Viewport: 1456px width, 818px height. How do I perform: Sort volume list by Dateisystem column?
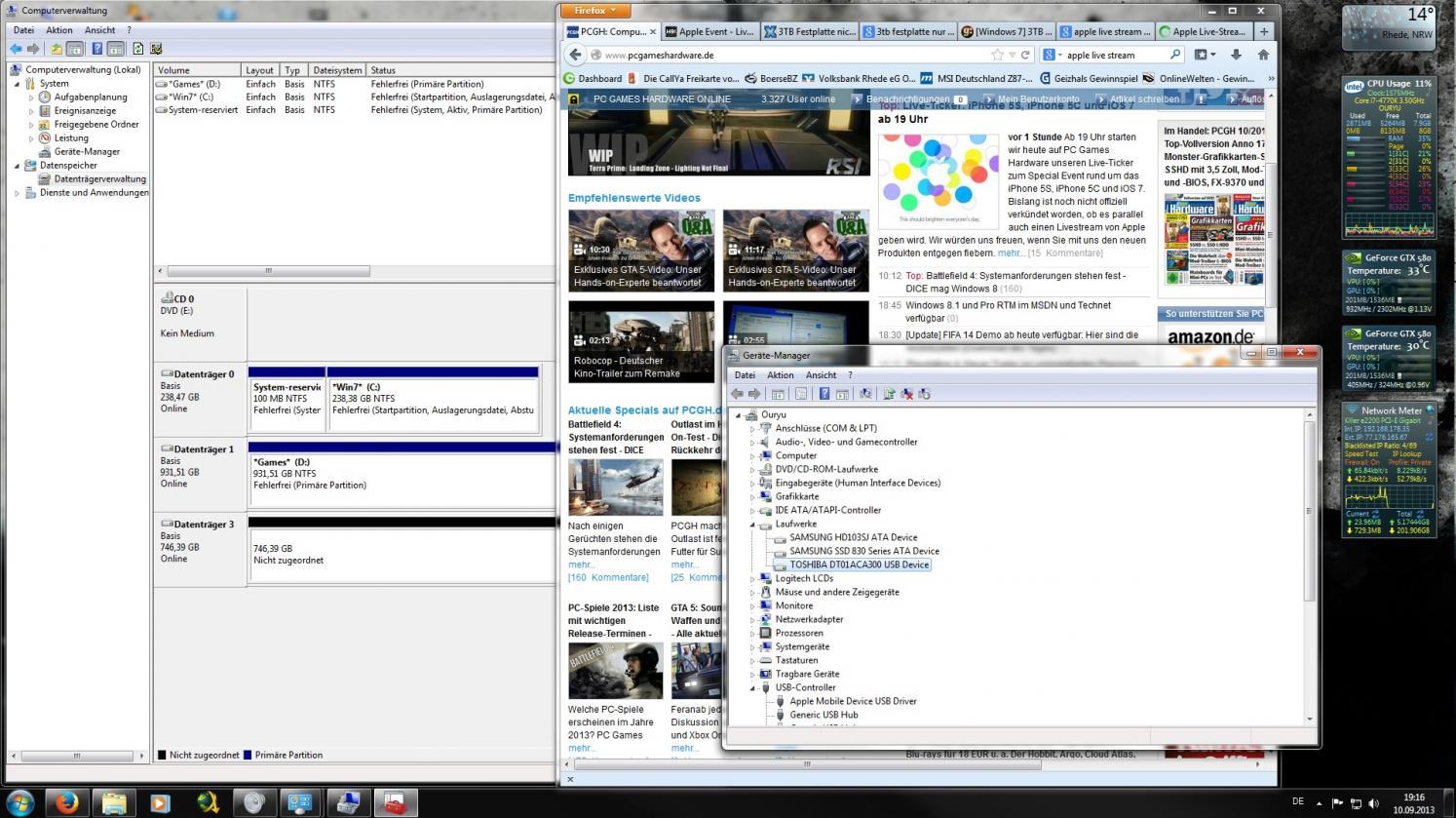337,70
